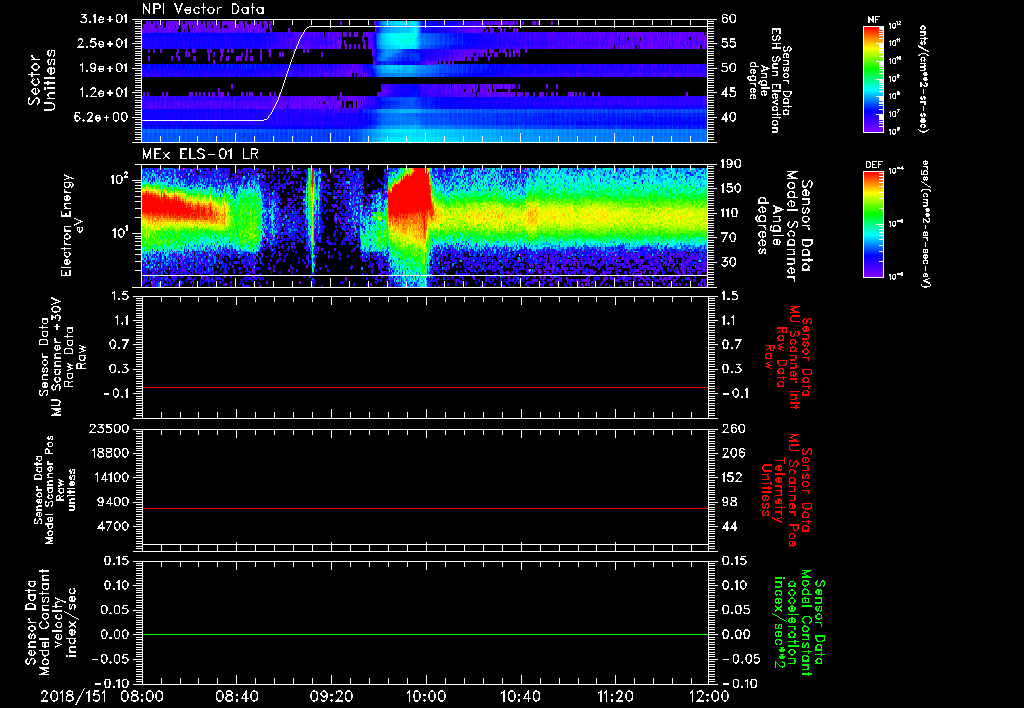
Task: Select the "Model Scanner Angle degrees" axis title
Action: (784, 225)
